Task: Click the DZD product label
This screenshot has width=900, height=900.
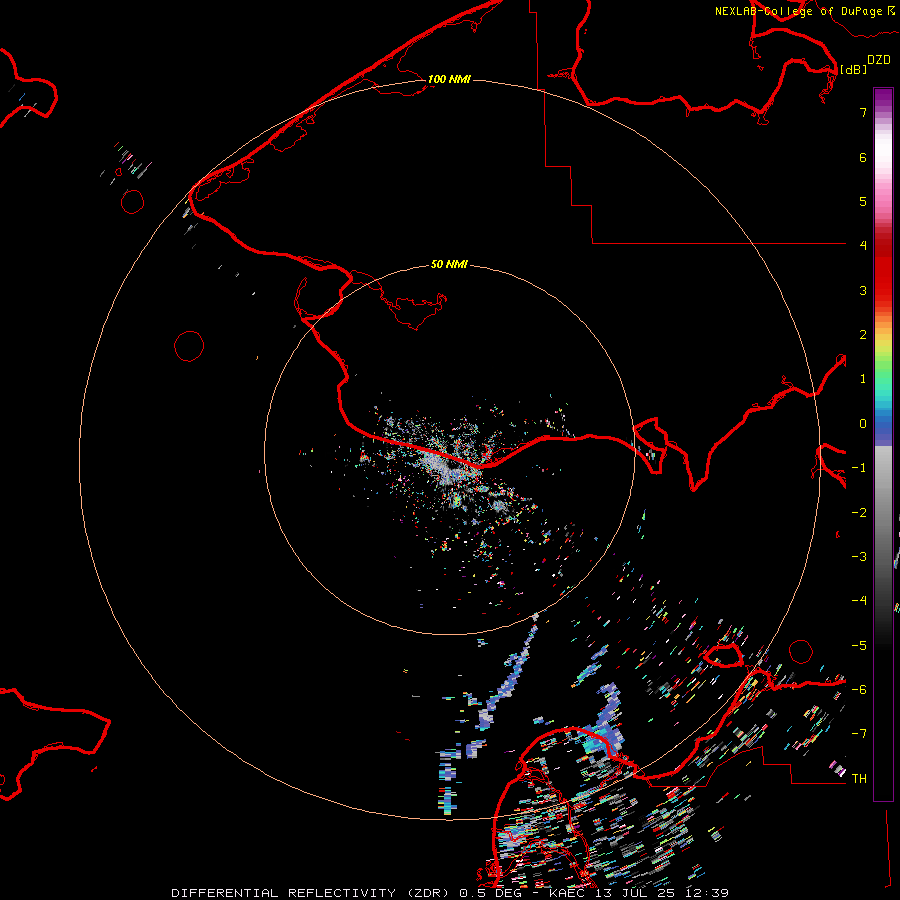Action: [x=878, y=60]
